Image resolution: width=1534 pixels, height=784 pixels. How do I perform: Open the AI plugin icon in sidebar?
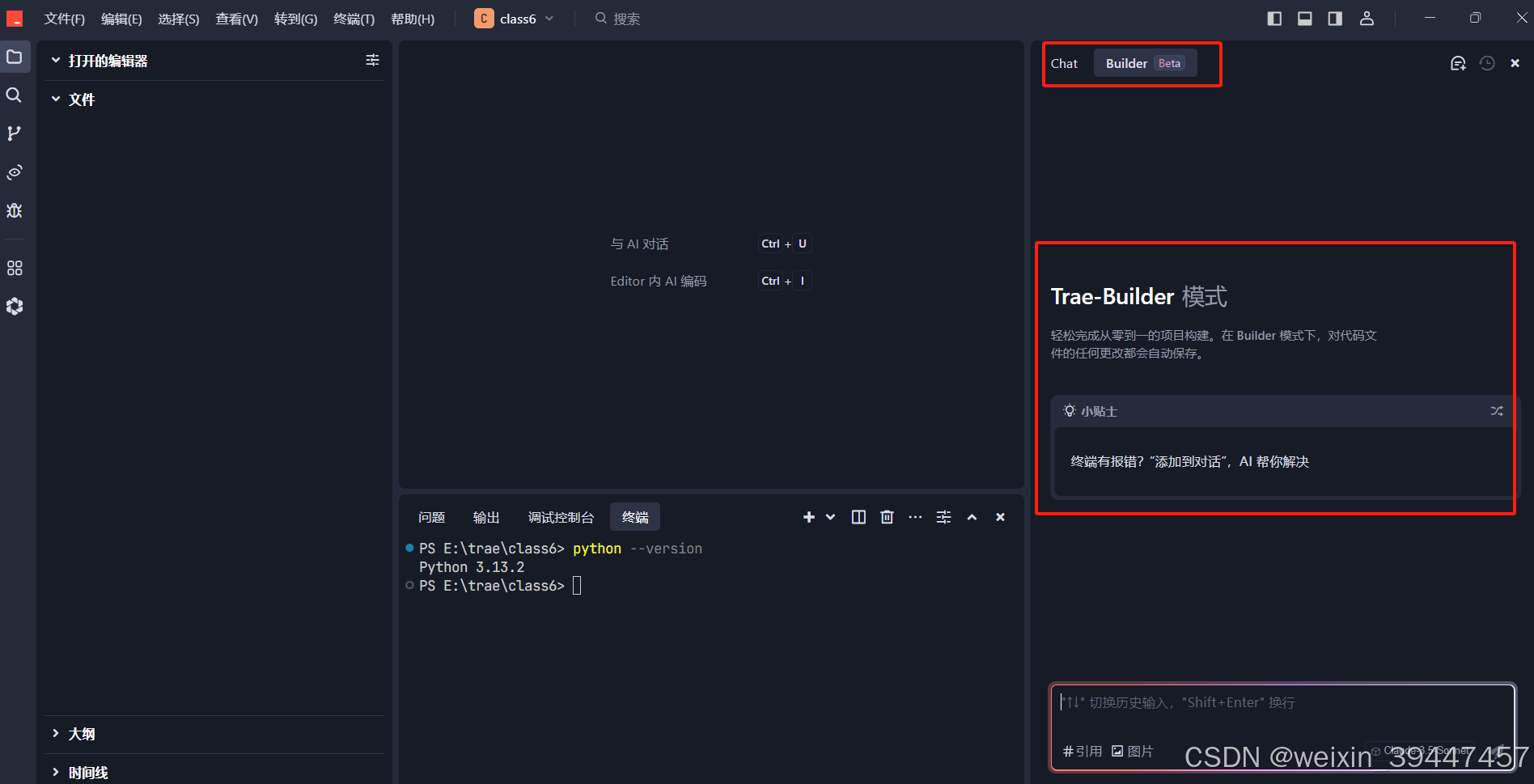[x=15, y=306]
